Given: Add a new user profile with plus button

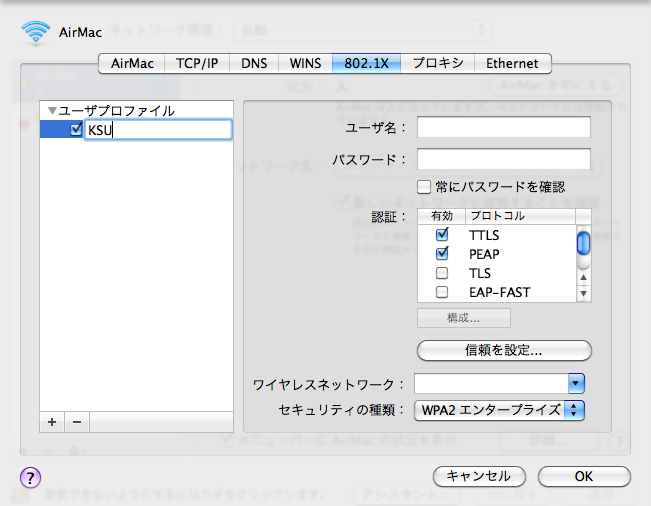Looking at the screenshot, I should tap(52, 422).
